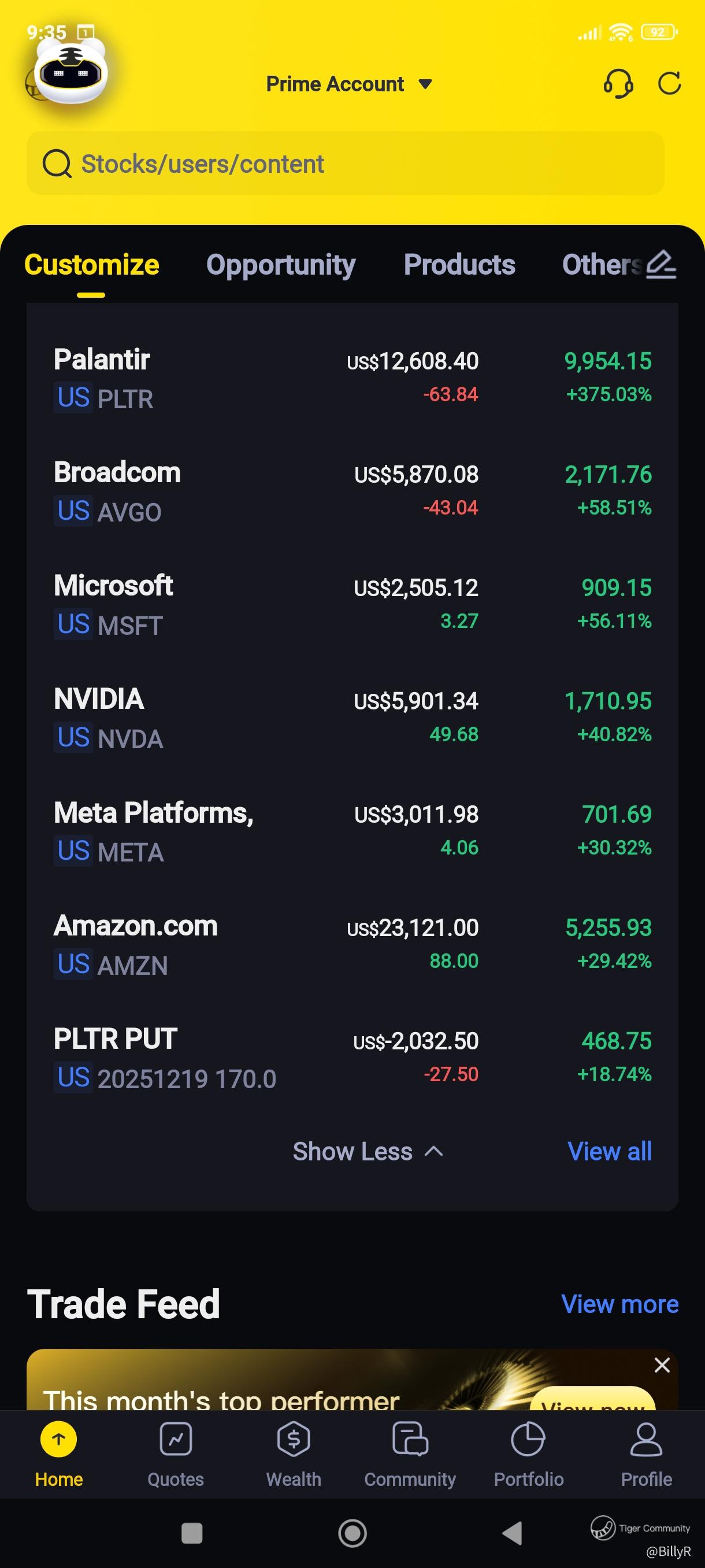This screenshot has width=705, height=1568.
Task: Open the Quotes chart icon
Action: [x=176, y=1440]
